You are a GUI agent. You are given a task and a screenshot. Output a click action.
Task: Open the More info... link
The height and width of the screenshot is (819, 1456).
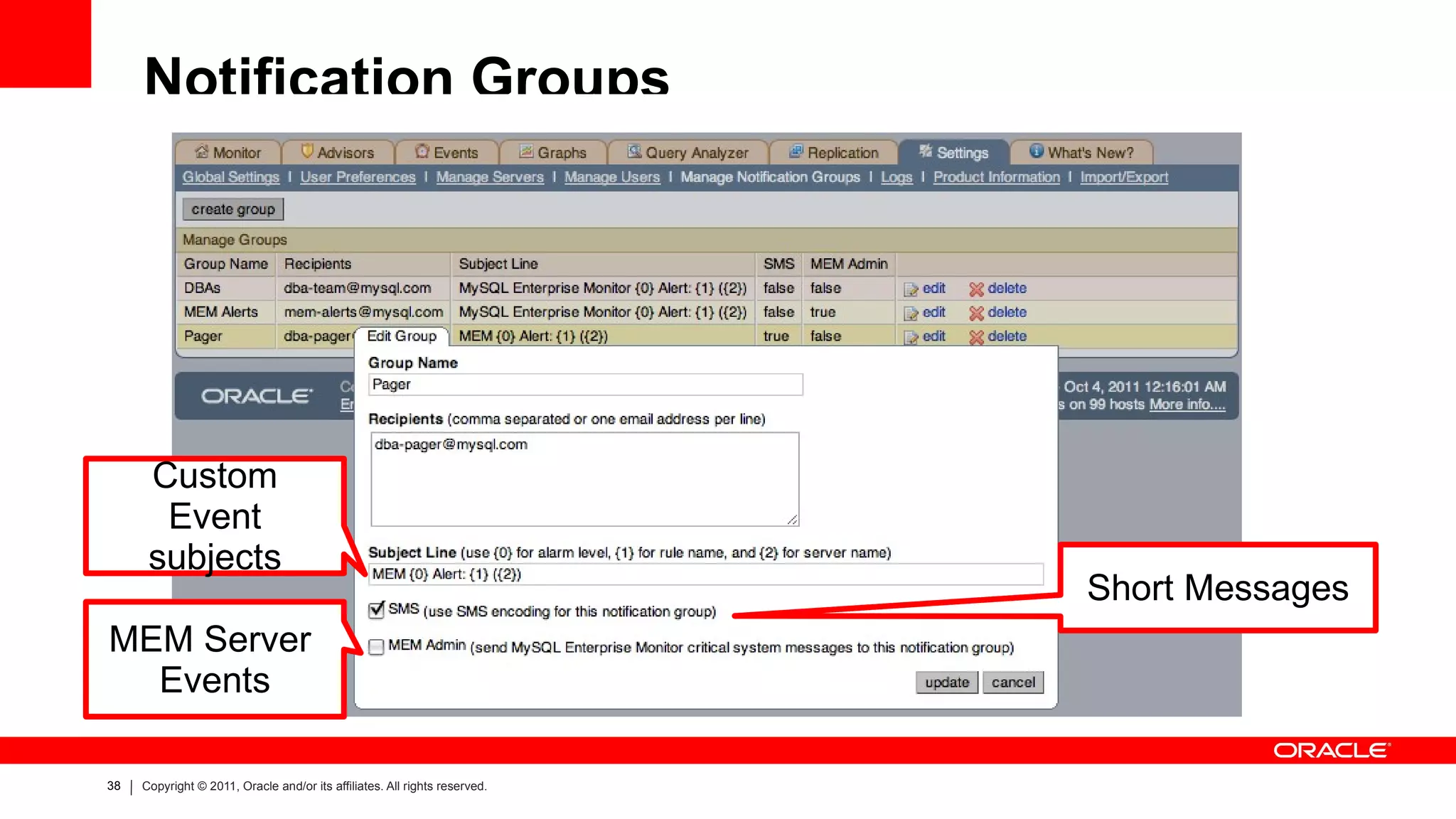coord(1187,405)
